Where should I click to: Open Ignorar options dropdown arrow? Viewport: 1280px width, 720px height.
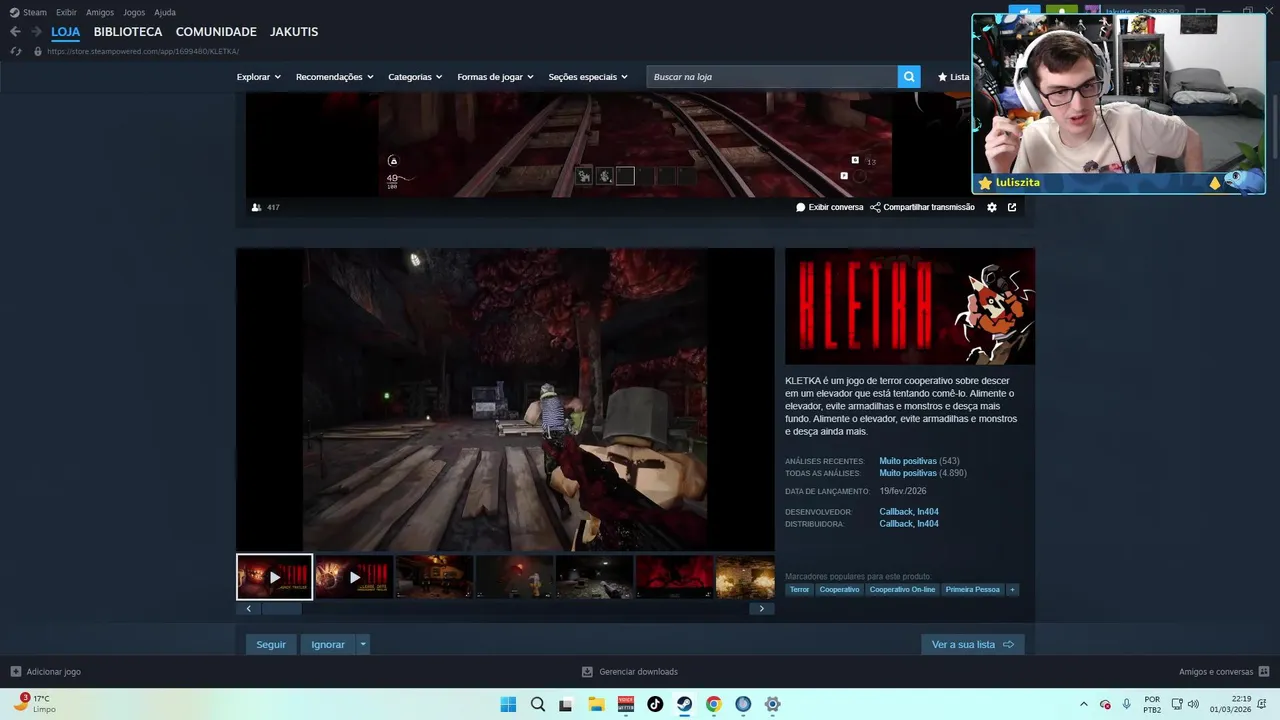click(363, 645)
